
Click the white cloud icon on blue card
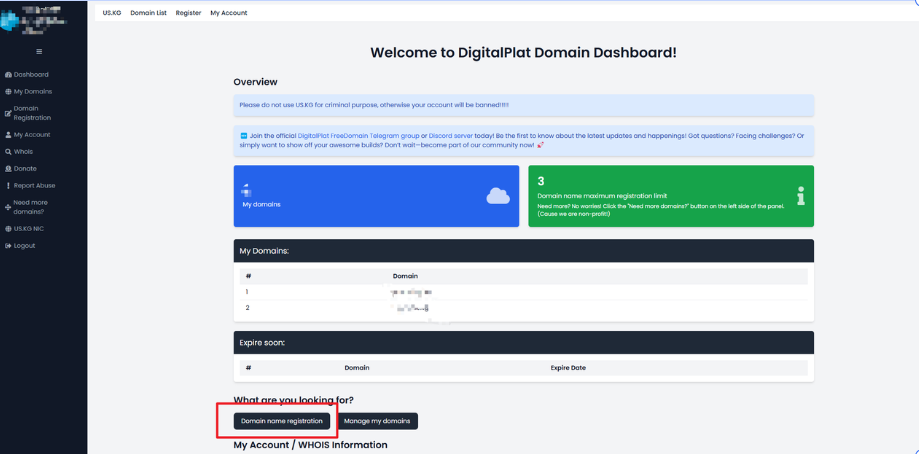498,196
